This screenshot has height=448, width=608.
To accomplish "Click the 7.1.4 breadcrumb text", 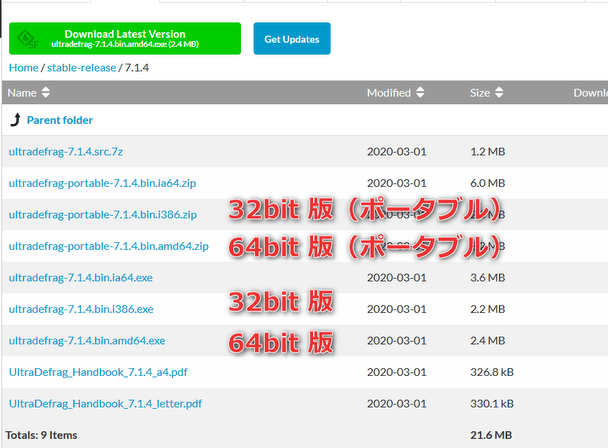I will (137, 68).
